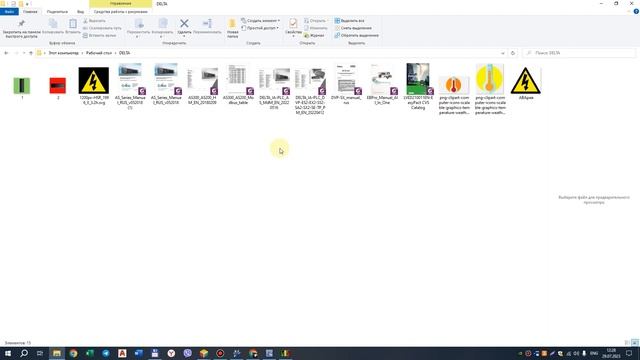Click Вырезать (Cut) in the ribbon

[x=94, y=21]
